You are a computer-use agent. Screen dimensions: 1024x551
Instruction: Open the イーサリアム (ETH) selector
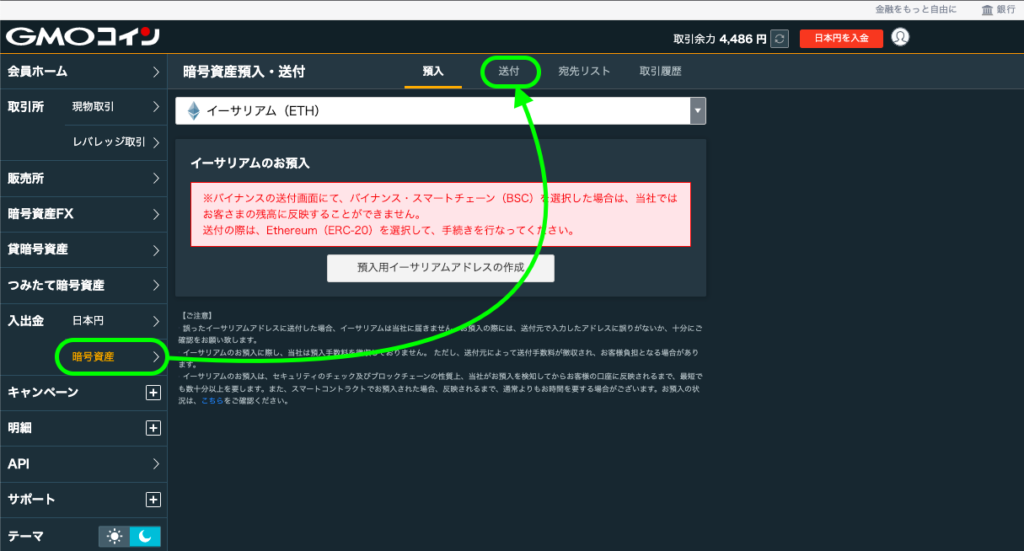point(440,110)
